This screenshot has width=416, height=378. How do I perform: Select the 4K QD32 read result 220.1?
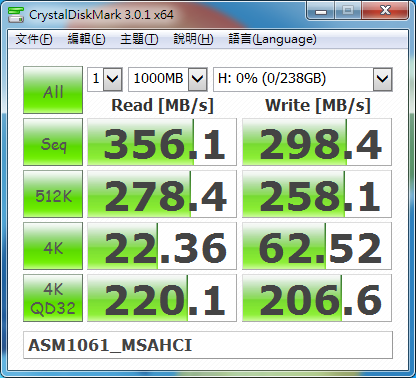(x=162, y=298)
